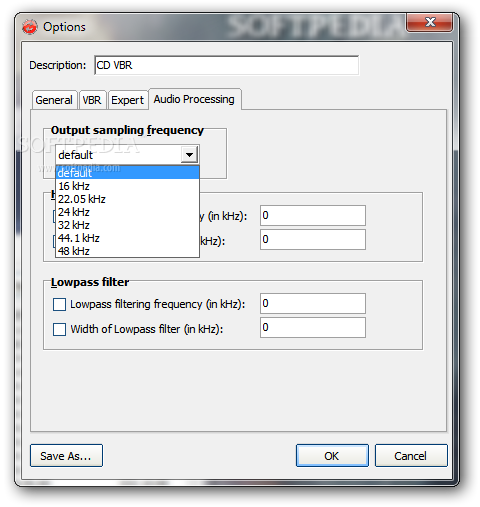This screenshot has height=507, width=480.
Task: Choose 24 kHz from the dropdown
Action: coord(128,212)
